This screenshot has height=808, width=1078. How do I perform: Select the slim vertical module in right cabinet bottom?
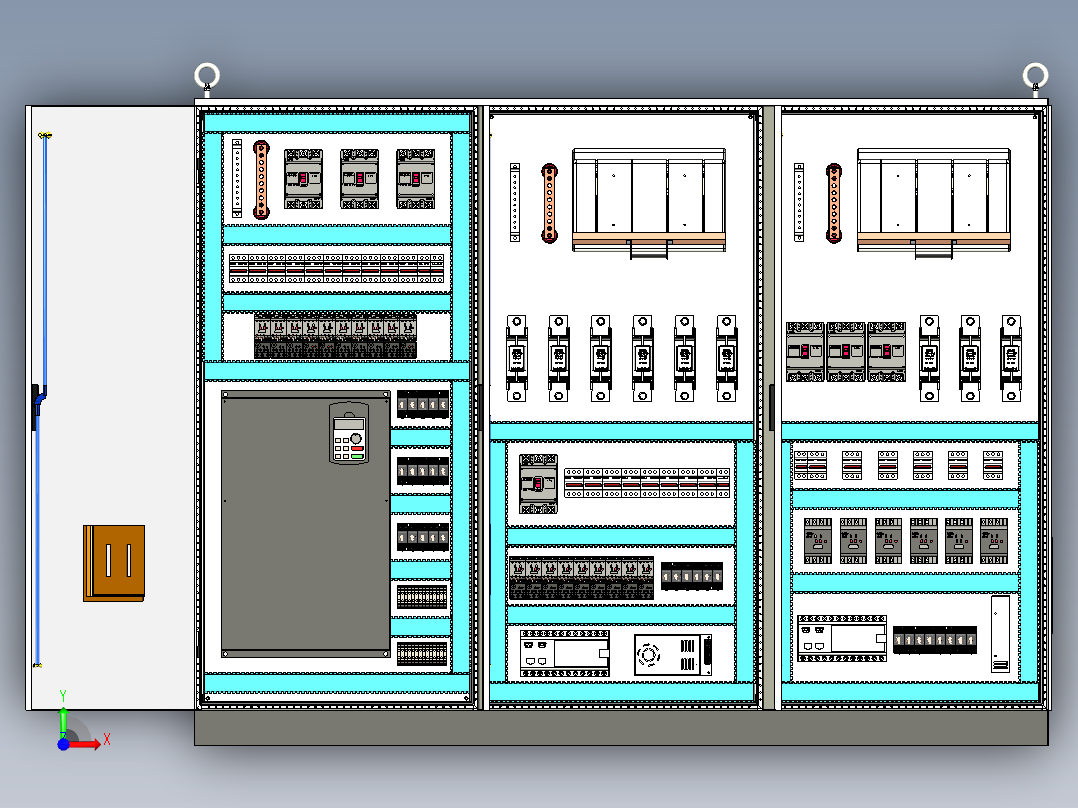[1000, 633]
